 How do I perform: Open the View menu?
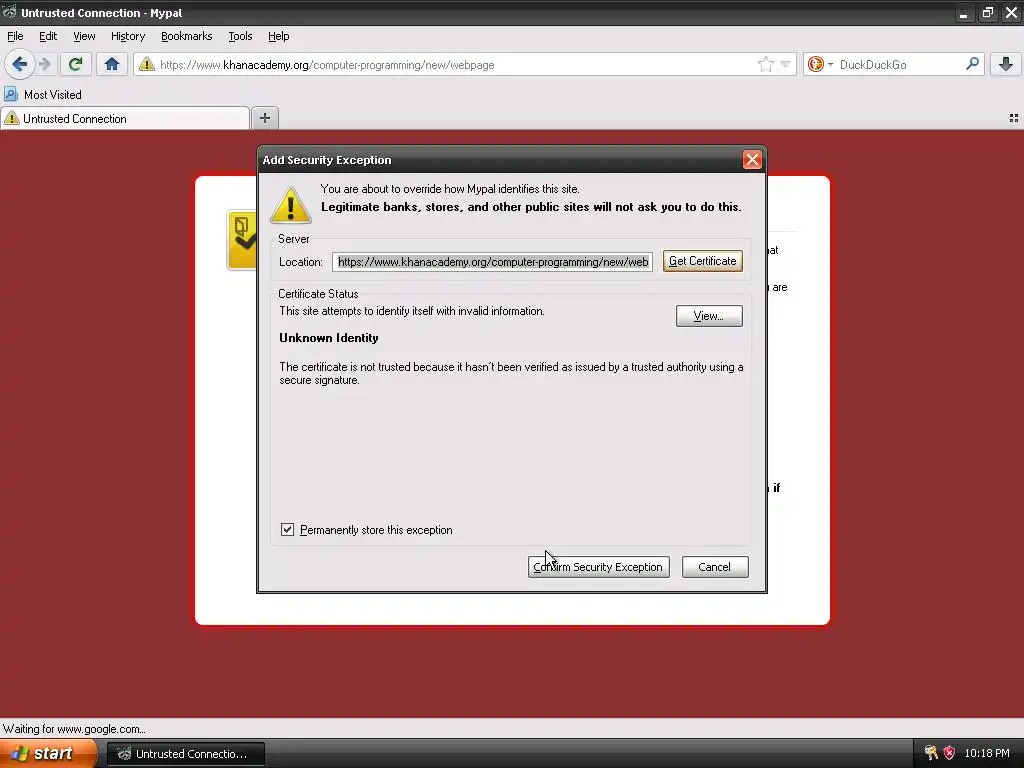coord(84,37)
